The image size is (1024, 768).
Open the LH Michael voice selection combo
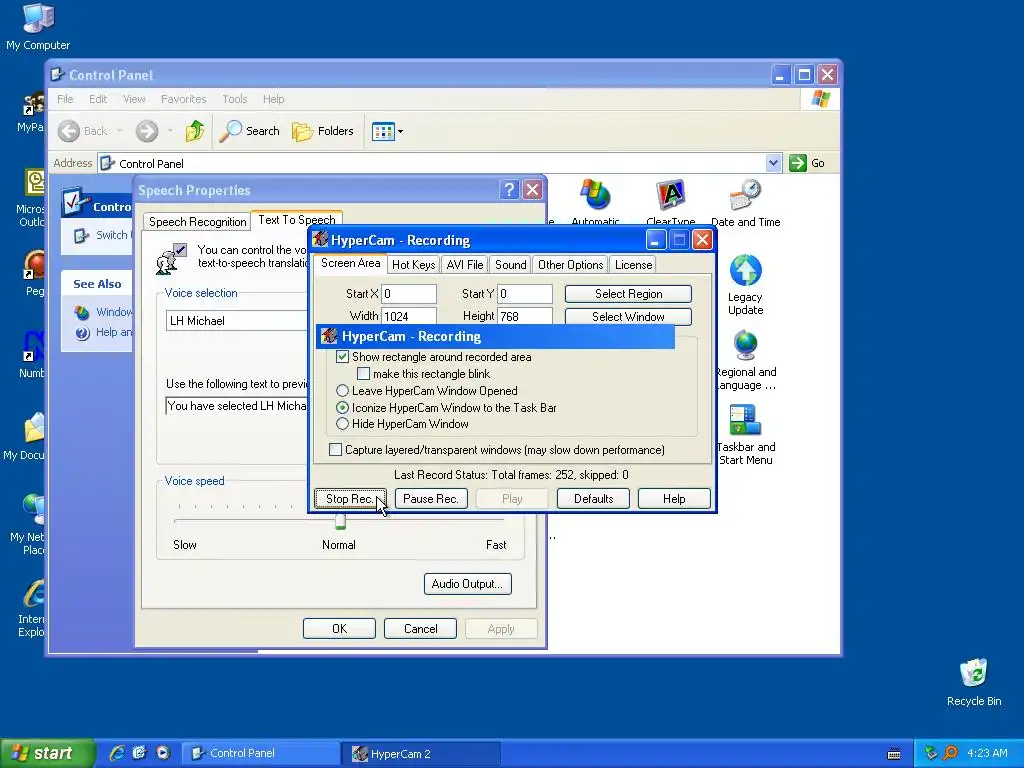[x=236, y=321]
